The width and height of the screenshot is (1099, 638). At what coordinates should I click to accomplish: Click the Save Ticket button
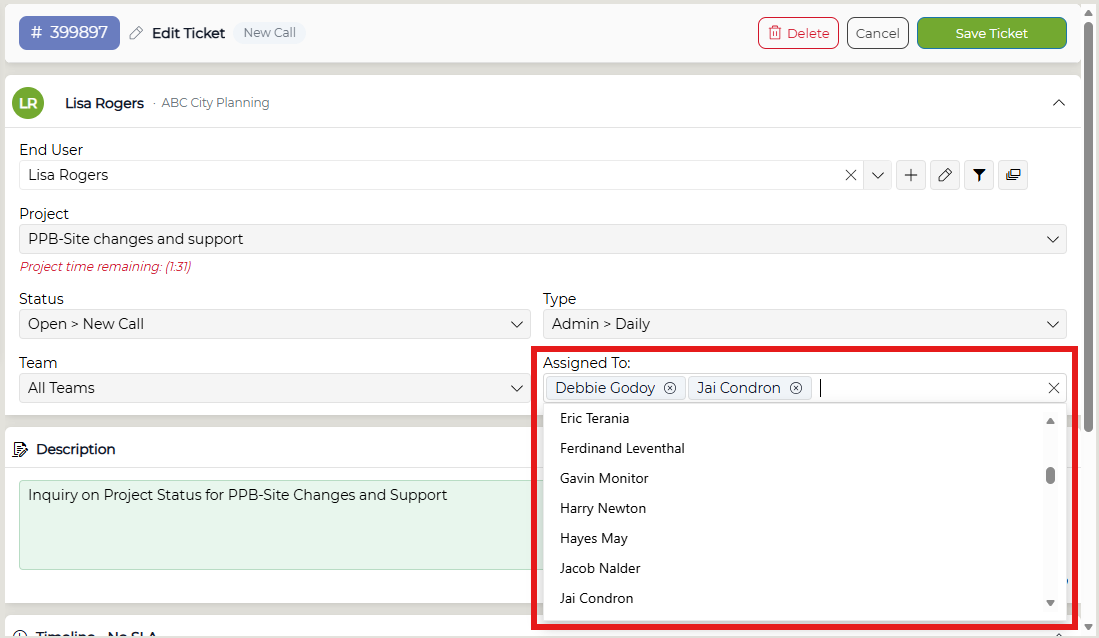992,33
